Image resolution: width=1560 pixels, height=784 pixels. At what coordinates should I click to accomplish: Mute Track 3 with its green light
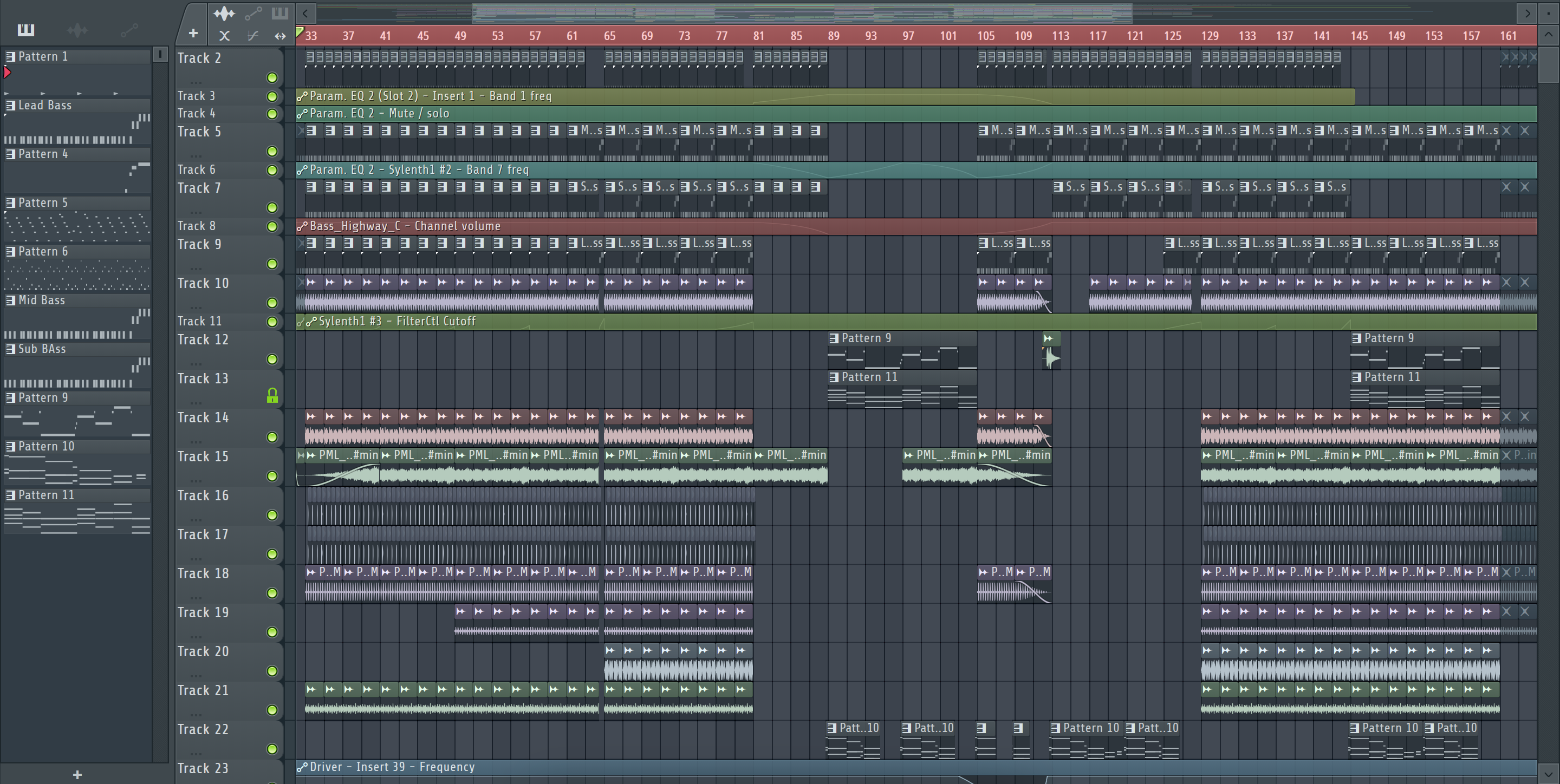click(x=272, y=96)
